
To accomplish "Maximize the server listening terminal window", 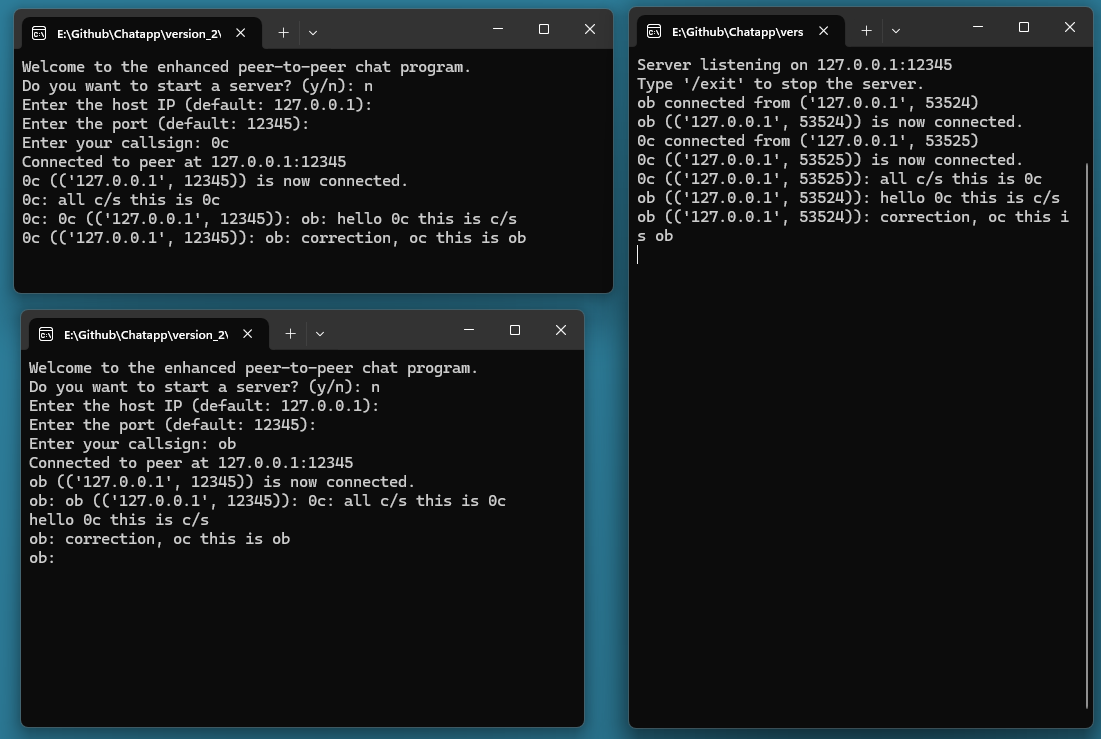I will pyautogui.click(x=1024, y=27).
